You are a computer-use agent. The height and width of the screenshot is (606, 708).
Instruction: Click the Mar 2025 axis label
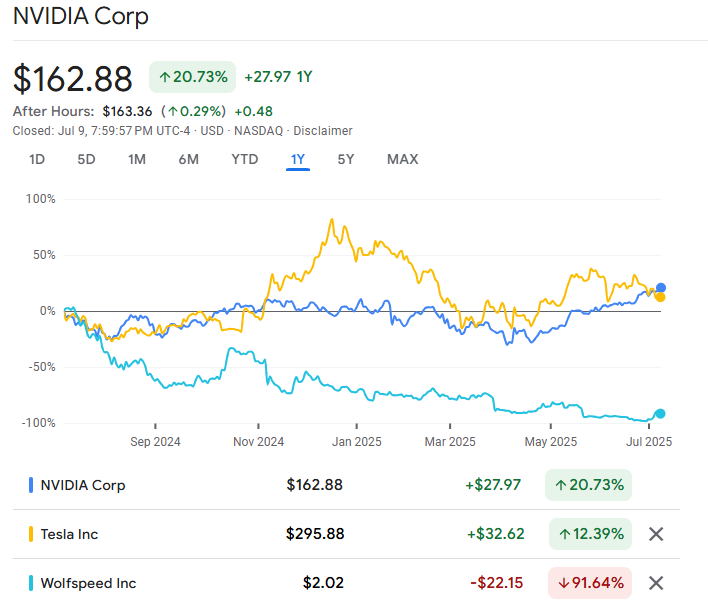(x=450, y=442)
